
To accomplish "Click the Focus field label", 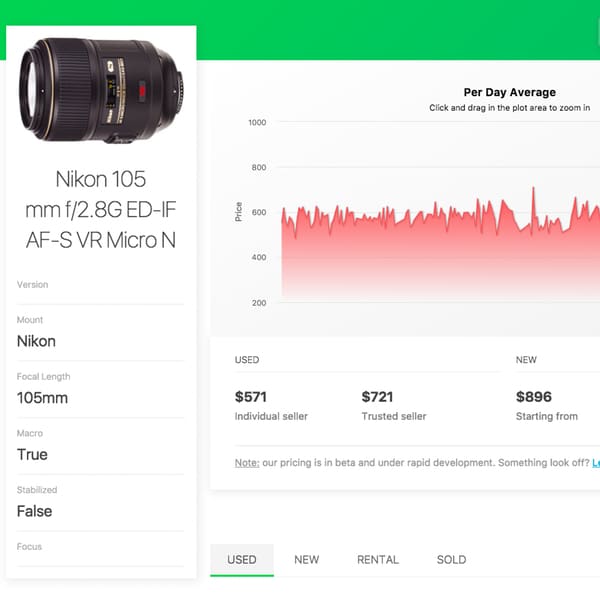I will pyautogui.click(x=30, y=547).
